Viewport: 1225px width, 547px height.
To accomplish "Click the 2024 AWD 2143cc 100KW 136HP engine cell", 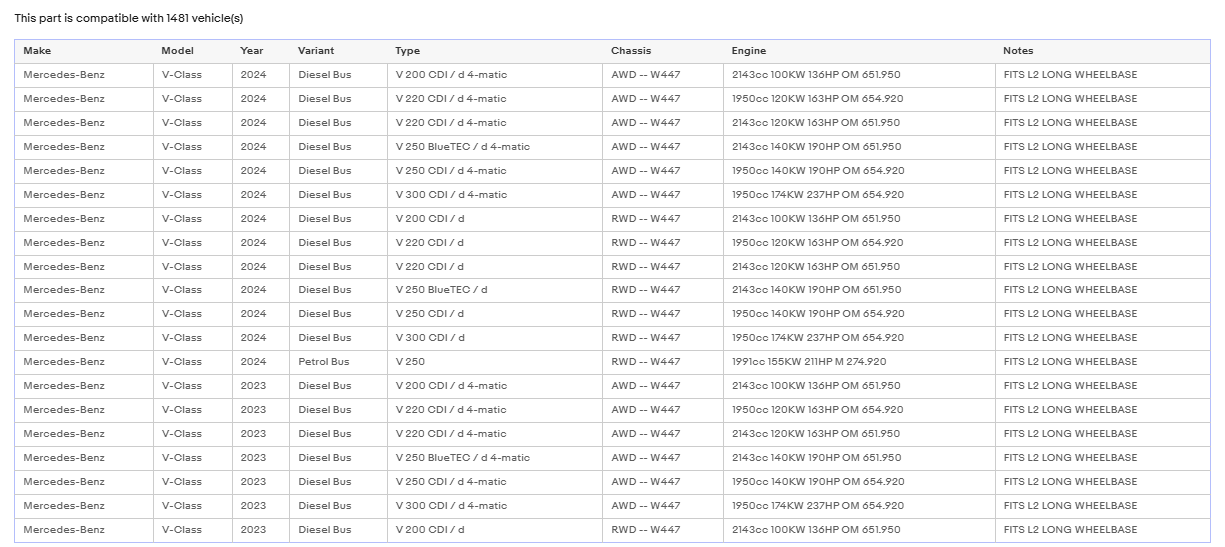I will pos(859,75).
